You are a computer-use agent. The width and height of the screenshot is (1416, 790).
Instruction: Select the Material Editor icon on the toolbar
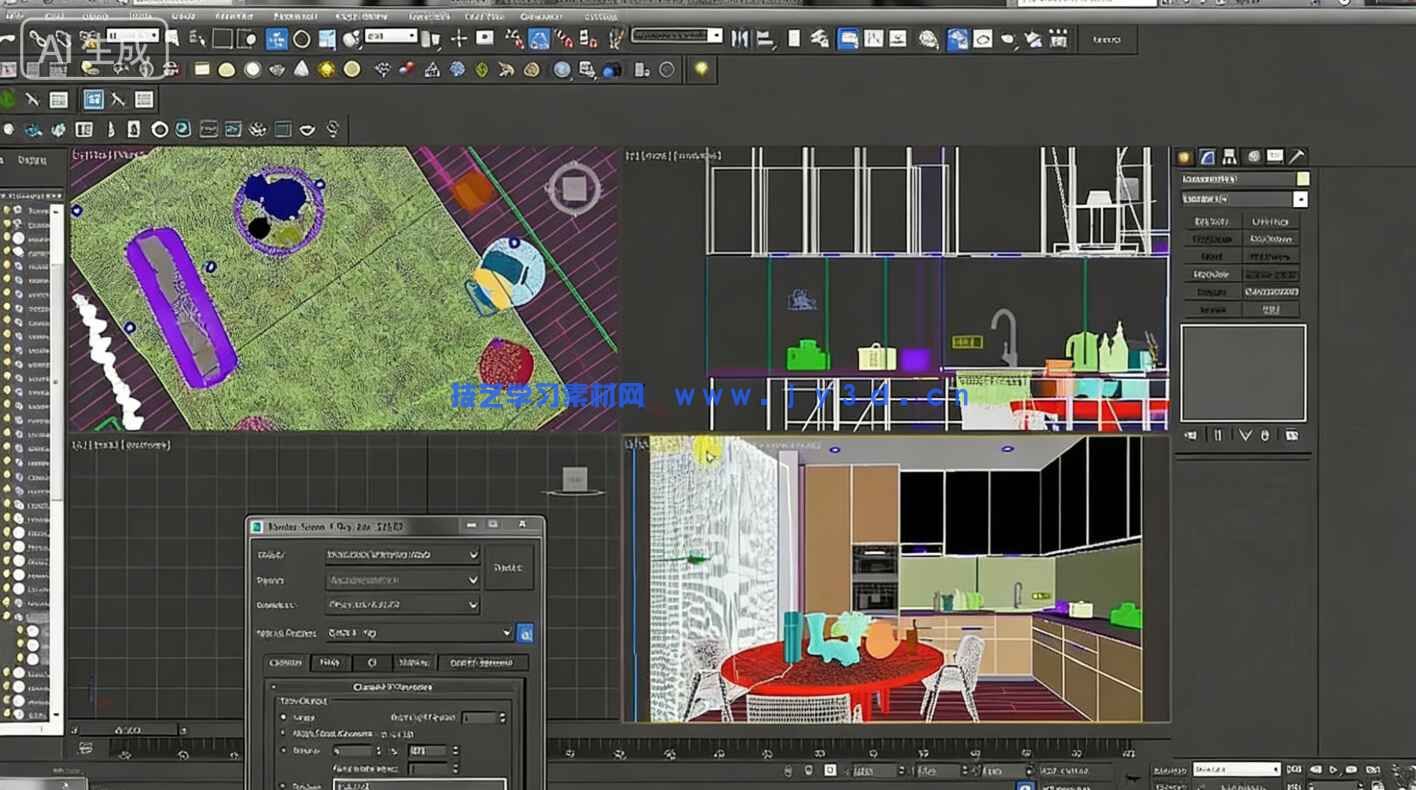929,39
